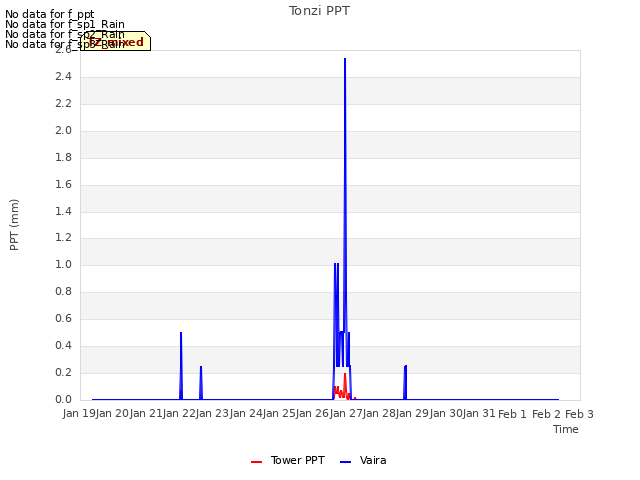Screen dimensions: 640x480
Task: Click the TZ_mixed annotation label
Action: tap(116, 42)
